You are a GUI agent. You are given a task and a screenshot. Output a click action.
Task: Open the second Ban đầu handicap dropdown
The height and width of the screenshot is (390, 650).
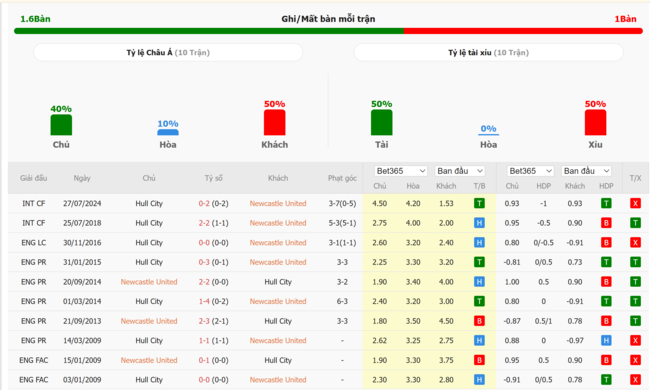click(587, 171)
